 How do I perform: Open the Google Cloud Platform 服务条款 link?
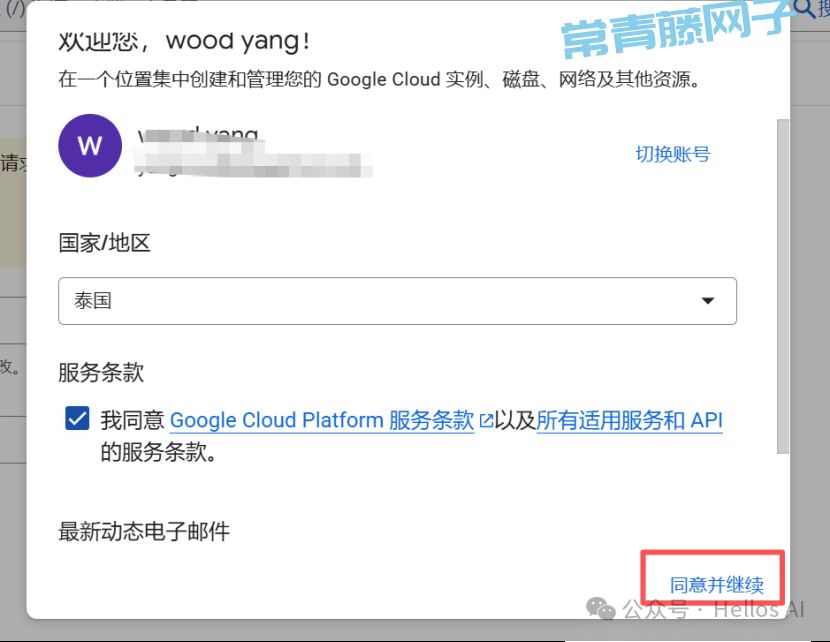pos(321,420)
